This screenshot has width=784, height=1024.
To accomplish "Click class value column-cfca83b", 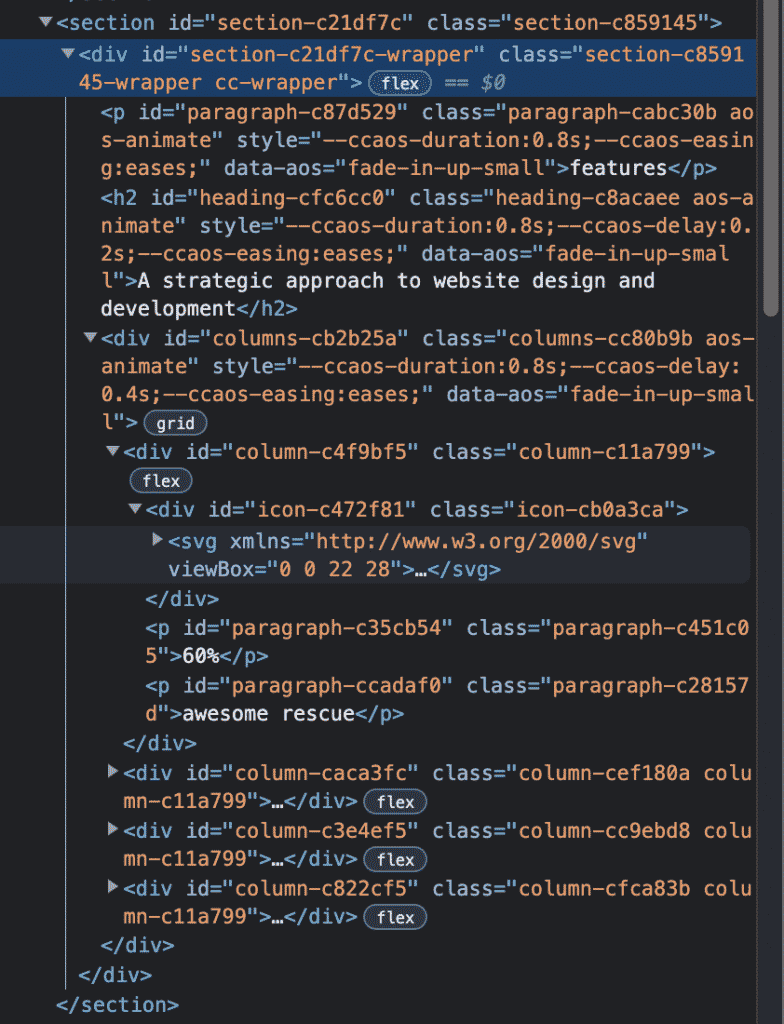I will pos(604,888).
